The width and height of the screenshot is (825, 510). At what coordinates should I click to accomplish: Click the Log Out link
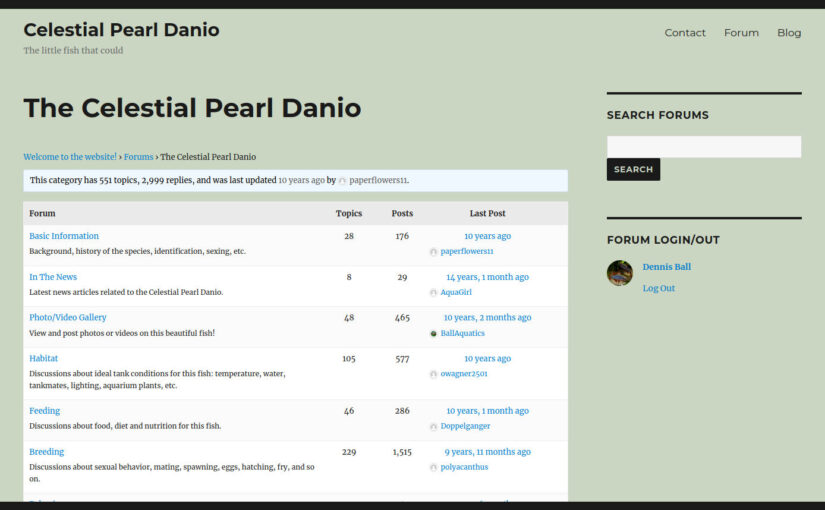[x=658, y=288]
